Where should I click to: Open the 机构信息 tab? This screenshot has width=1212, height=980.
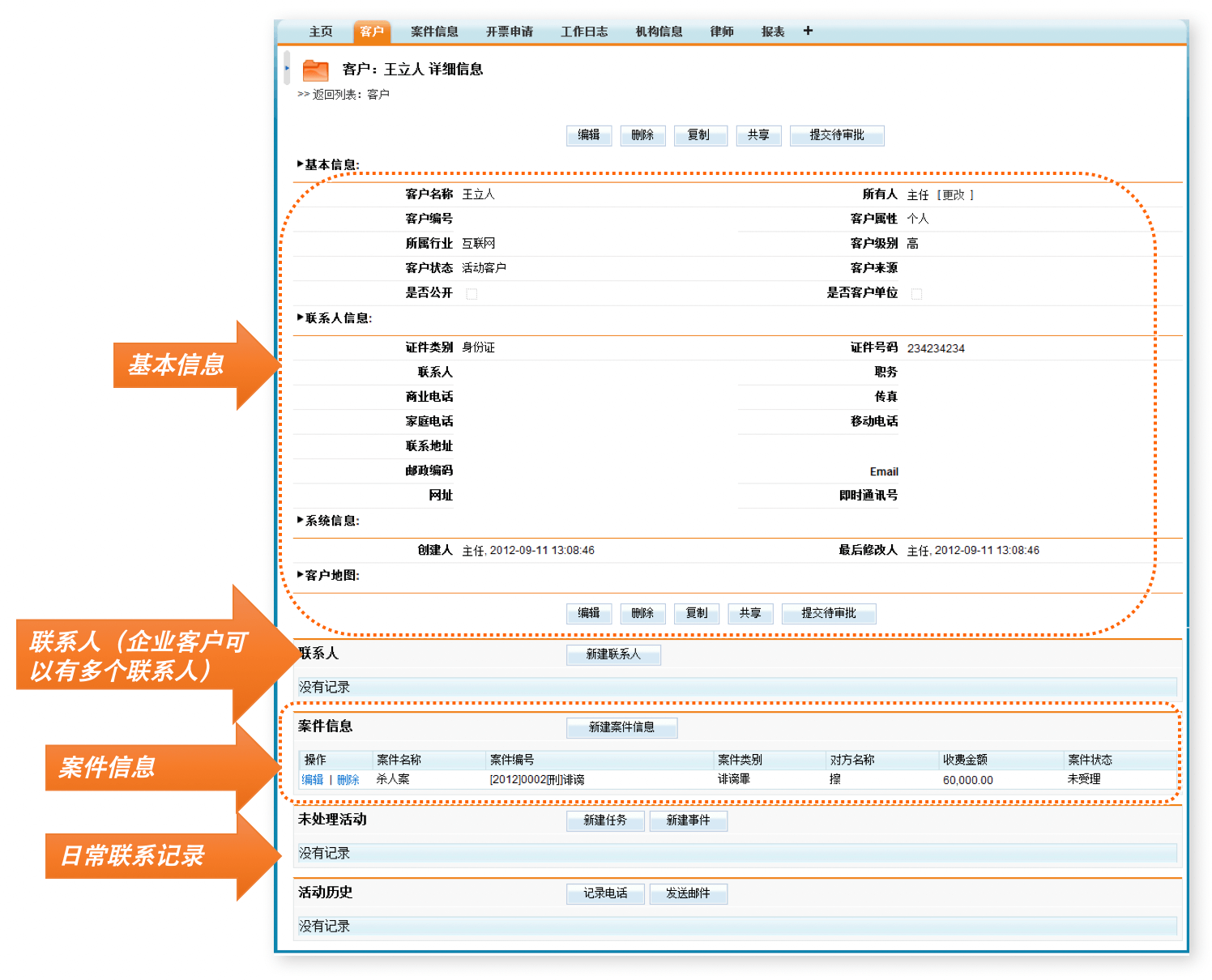[659, 32]
